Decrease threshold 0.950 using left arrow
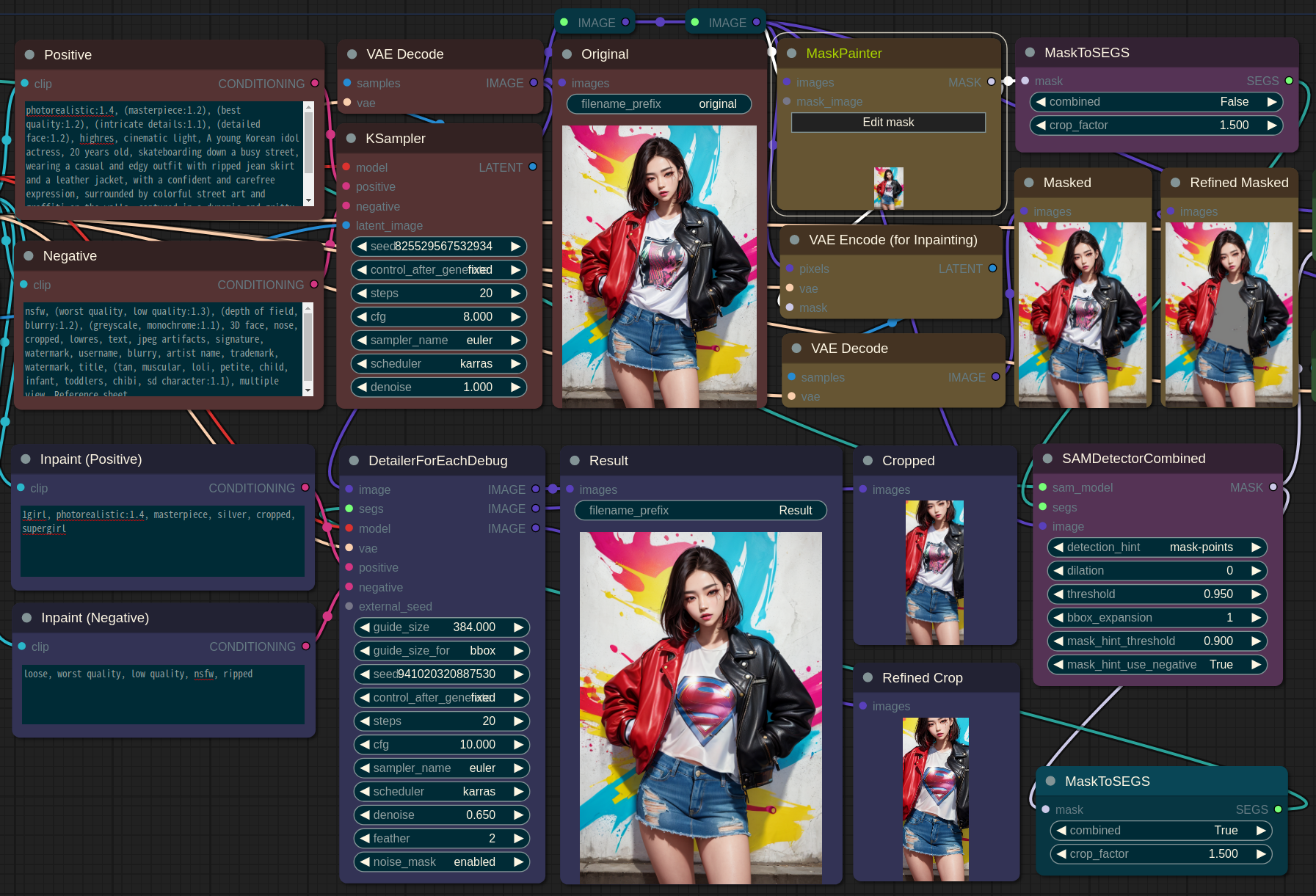This screenshot has height=896, width=1316. point(1058,594)
